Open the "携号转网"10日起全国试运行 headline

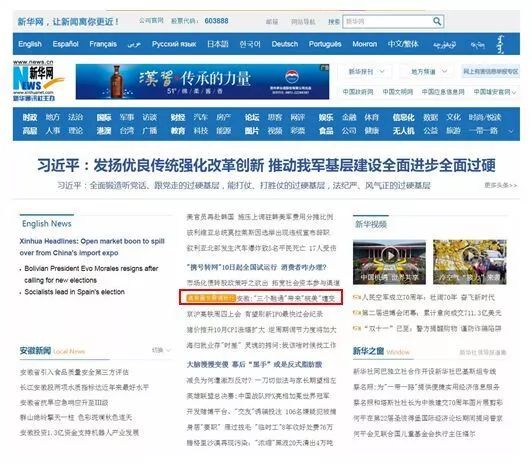[x=256, y=267]
